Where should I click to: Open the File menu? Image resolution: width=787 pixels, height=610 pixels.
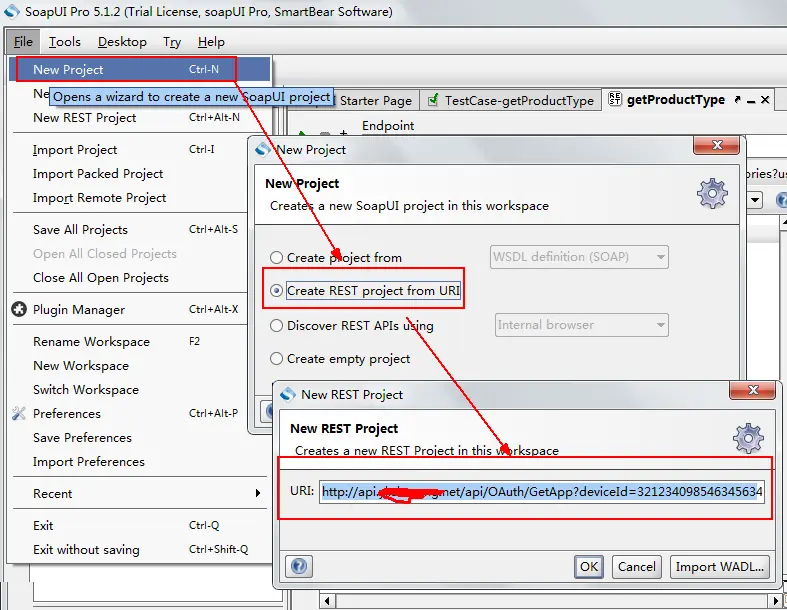click(x=23, y=42)
